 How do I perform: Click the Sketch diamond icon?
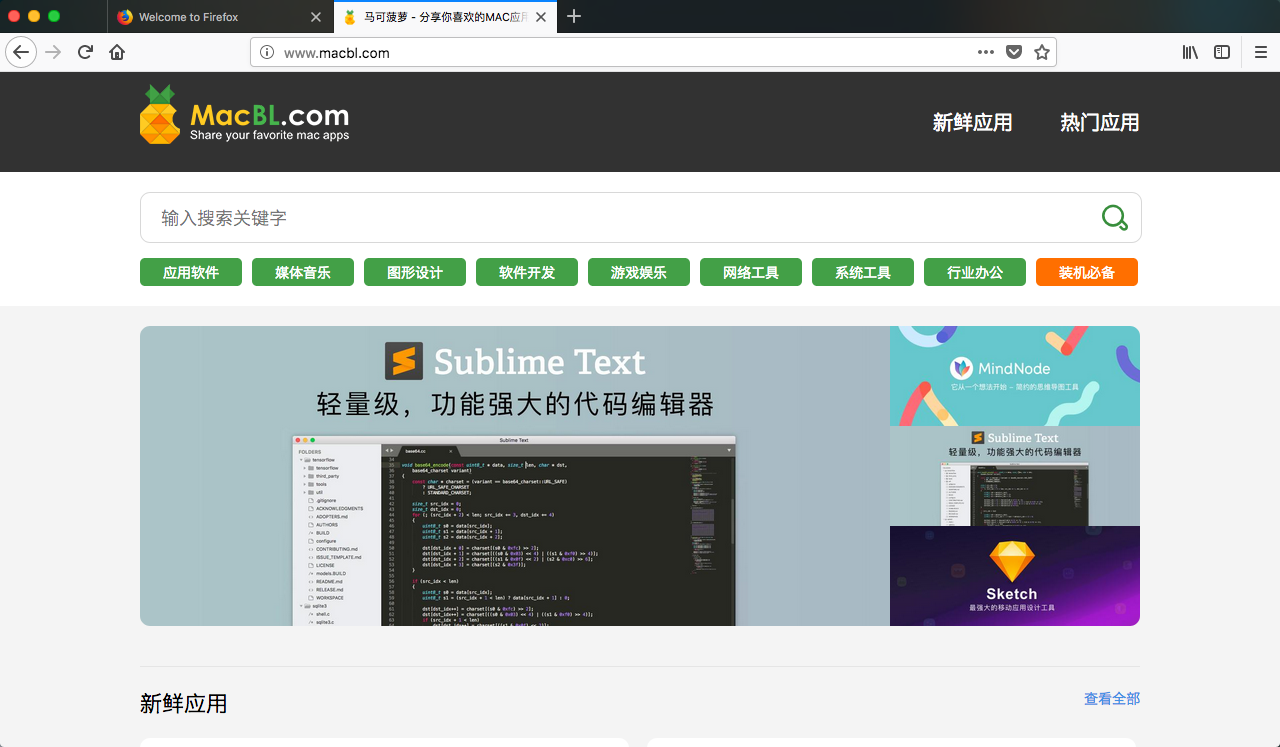(1013, 562)
